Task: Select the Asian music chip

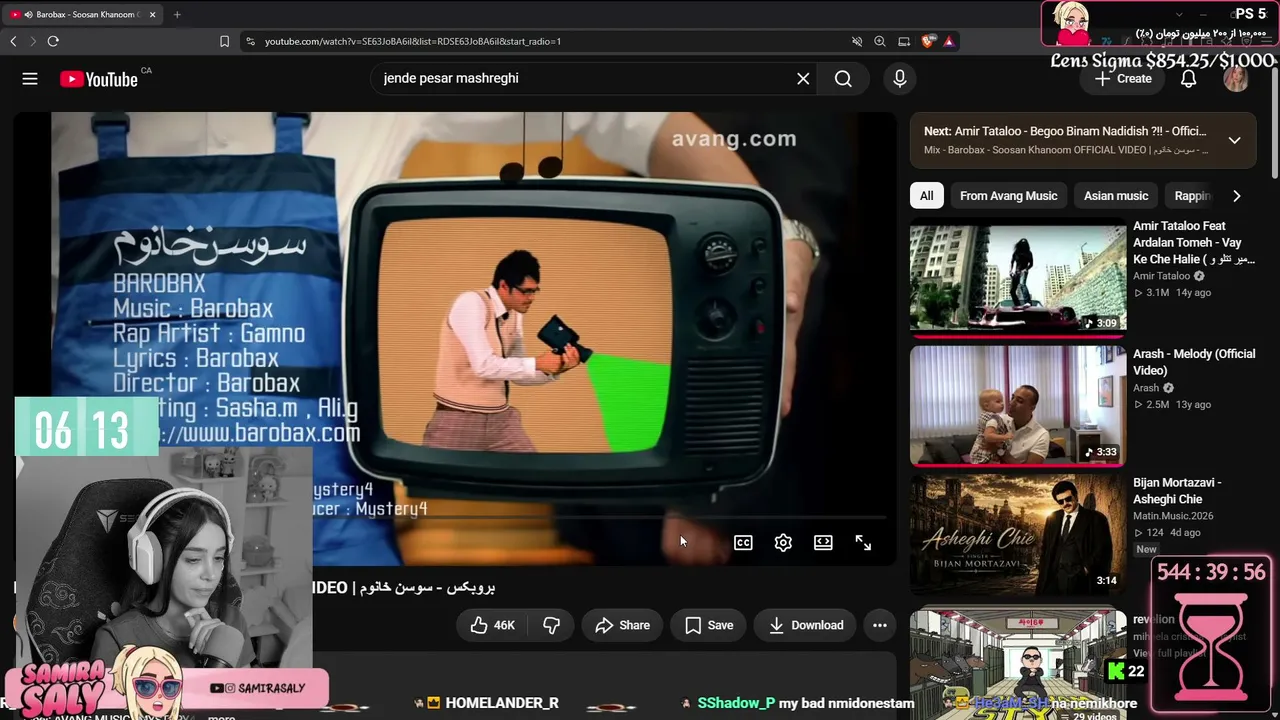Action: coord(1116,196)
